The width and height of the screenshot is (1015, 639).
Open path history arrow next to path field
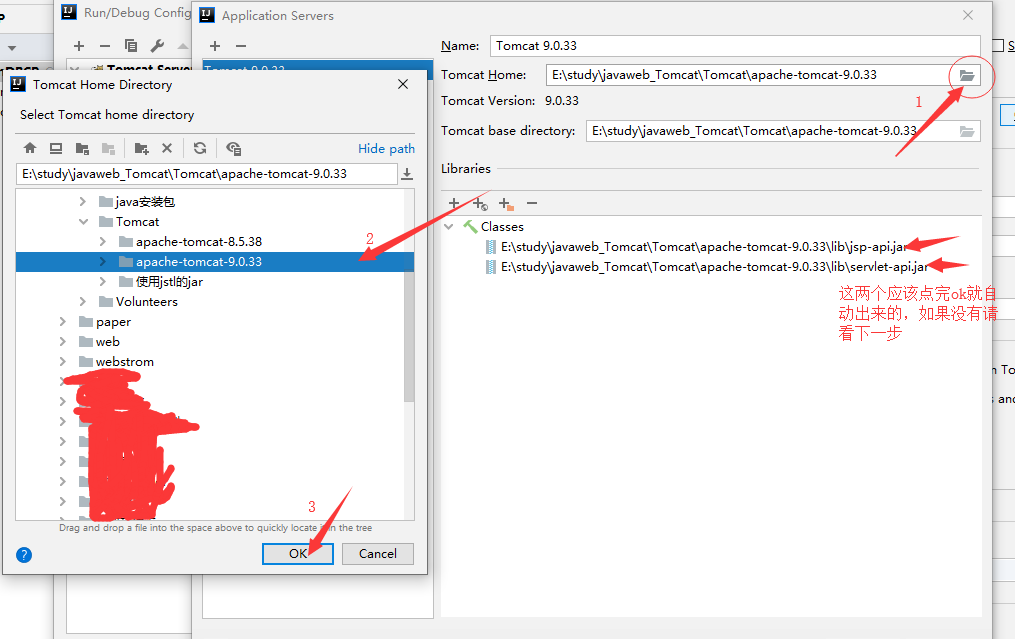tap(407, 174)
